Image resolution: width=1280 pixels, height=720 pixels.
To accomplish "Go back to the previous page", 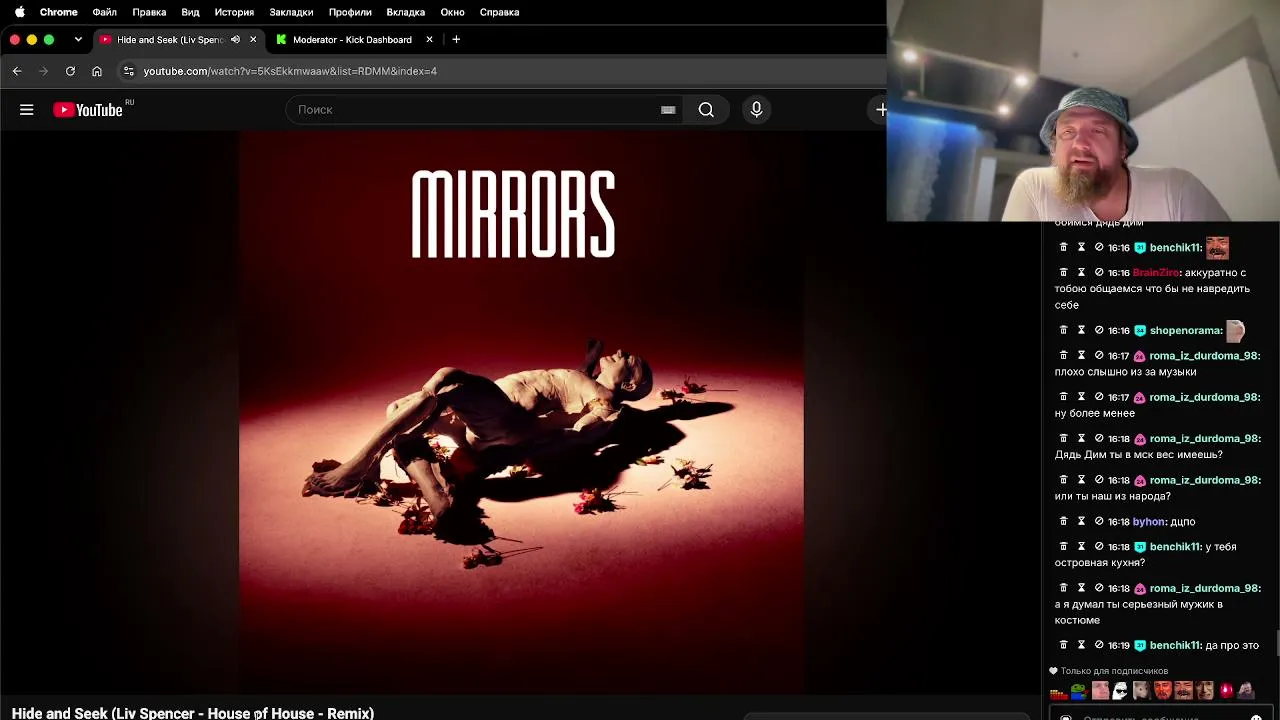I will [x=17, y=71].
